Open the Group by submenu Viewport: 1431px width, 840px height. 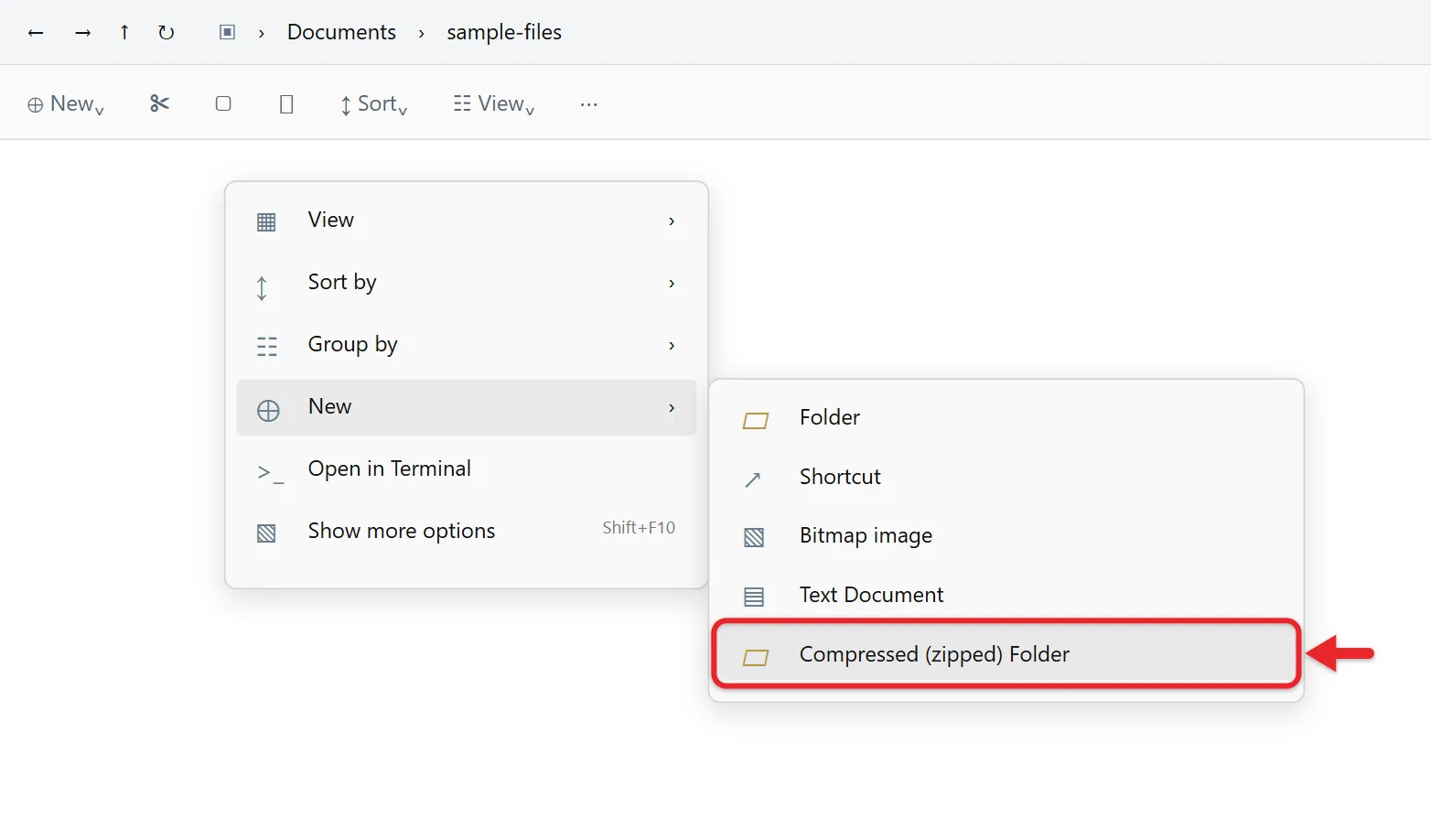(467, 345)
